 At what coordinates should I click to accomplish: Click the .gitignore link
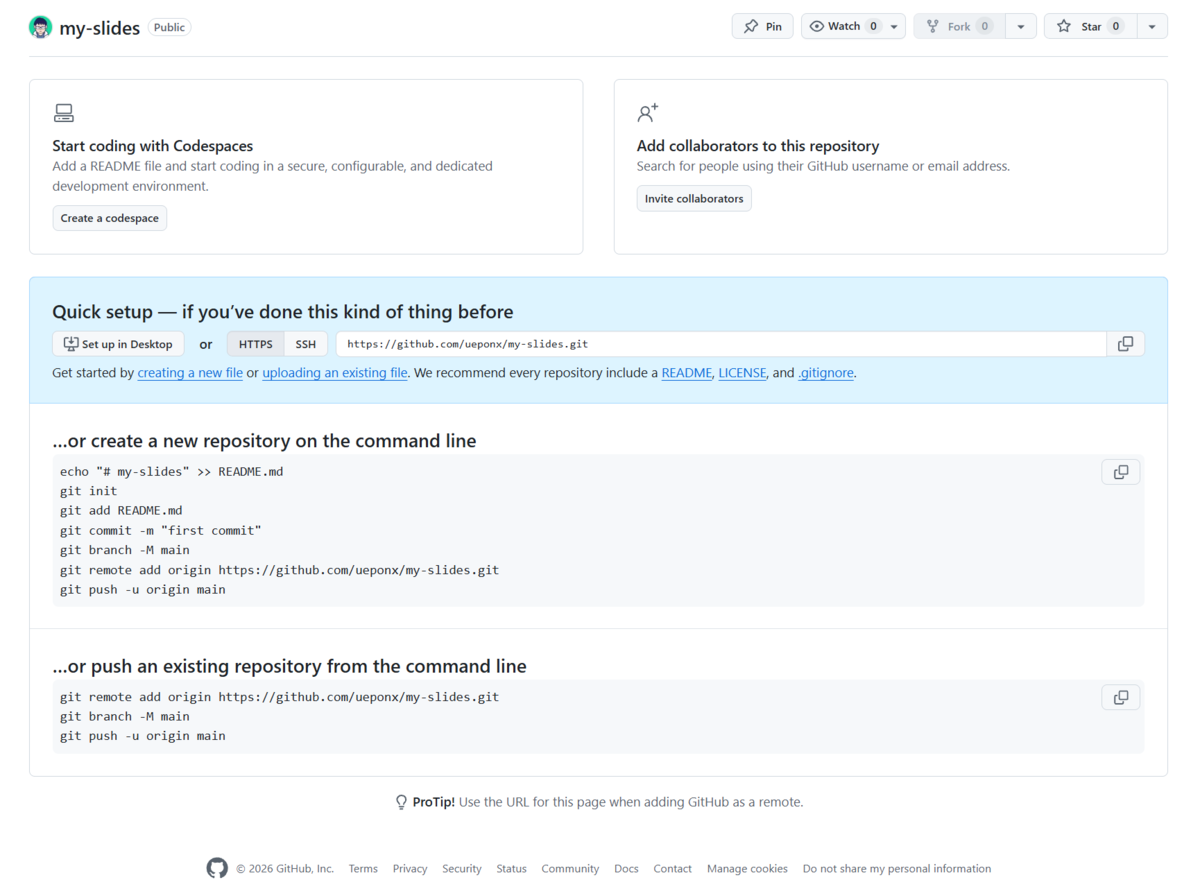(x=826, y=373)
